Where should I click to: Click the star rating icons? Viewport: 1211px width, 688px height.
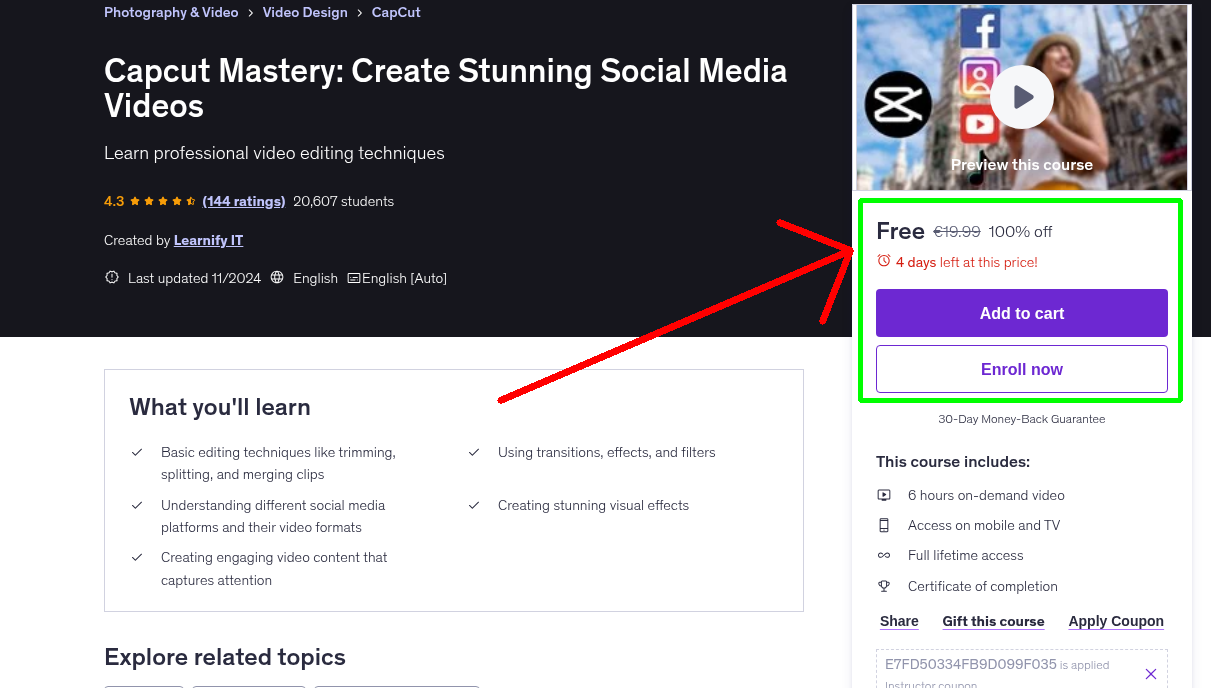pyautogui.click(x=163, y=201)
